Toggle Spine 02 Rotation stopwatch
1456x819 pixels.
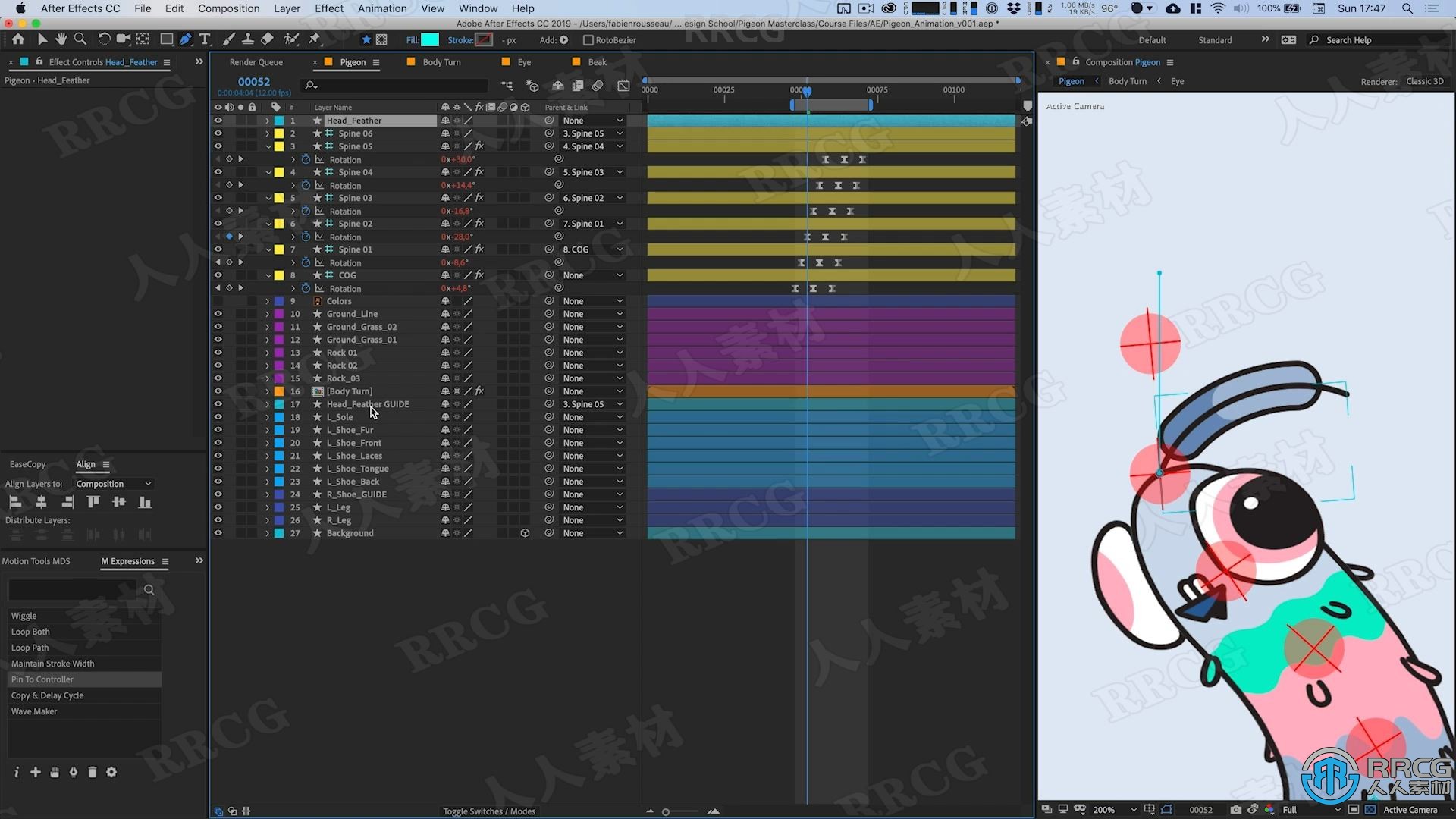[306, 237]
